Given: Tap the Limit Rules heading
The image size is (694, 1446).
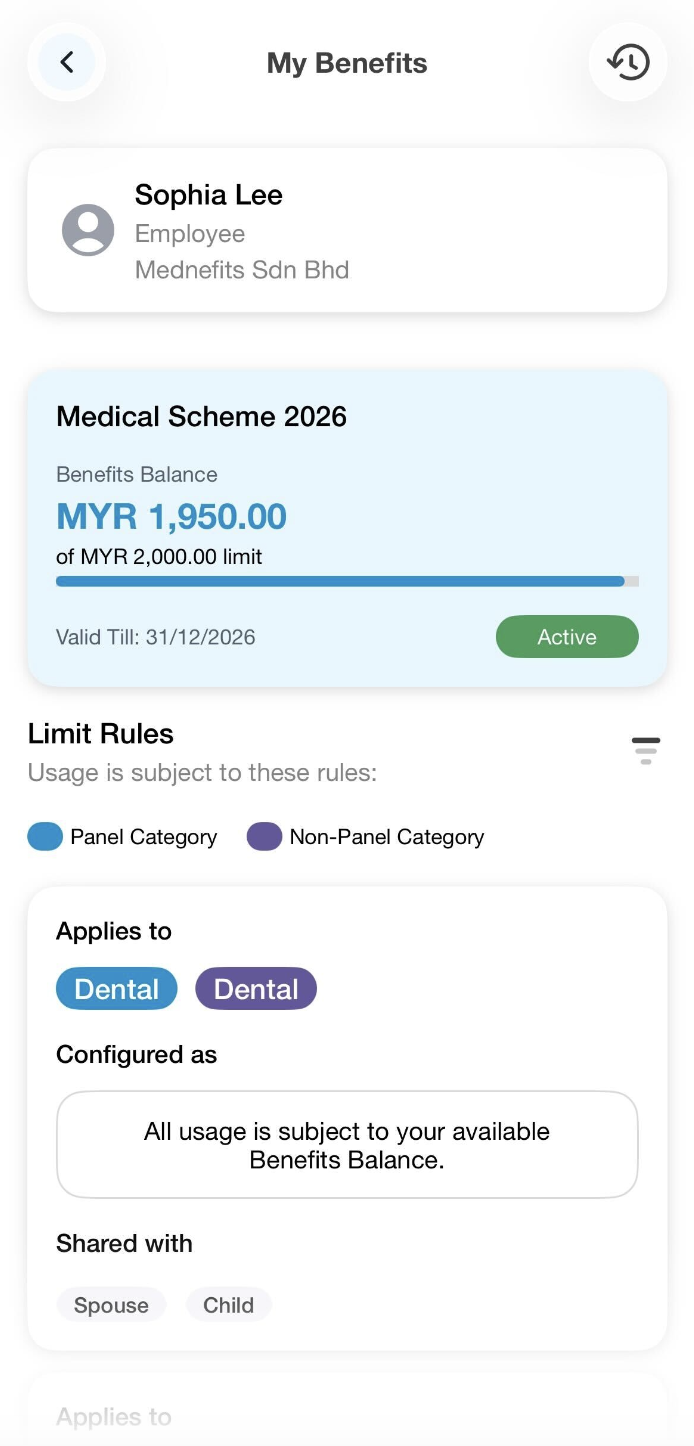Looking at the screenshot, I should (101, 734).
